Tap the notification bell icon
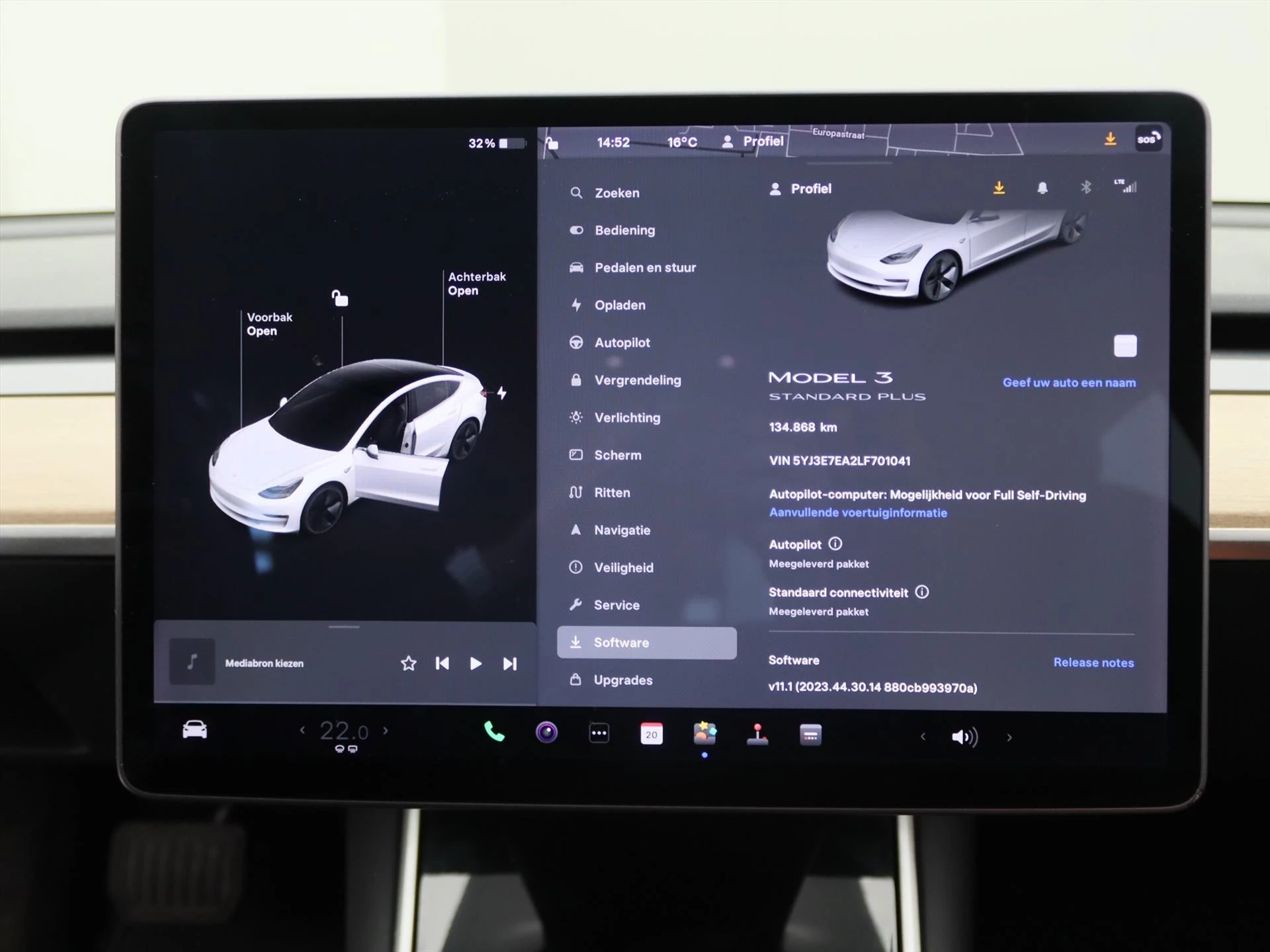This screenshot has height=952, width=1270. [x=1042, y=188]
